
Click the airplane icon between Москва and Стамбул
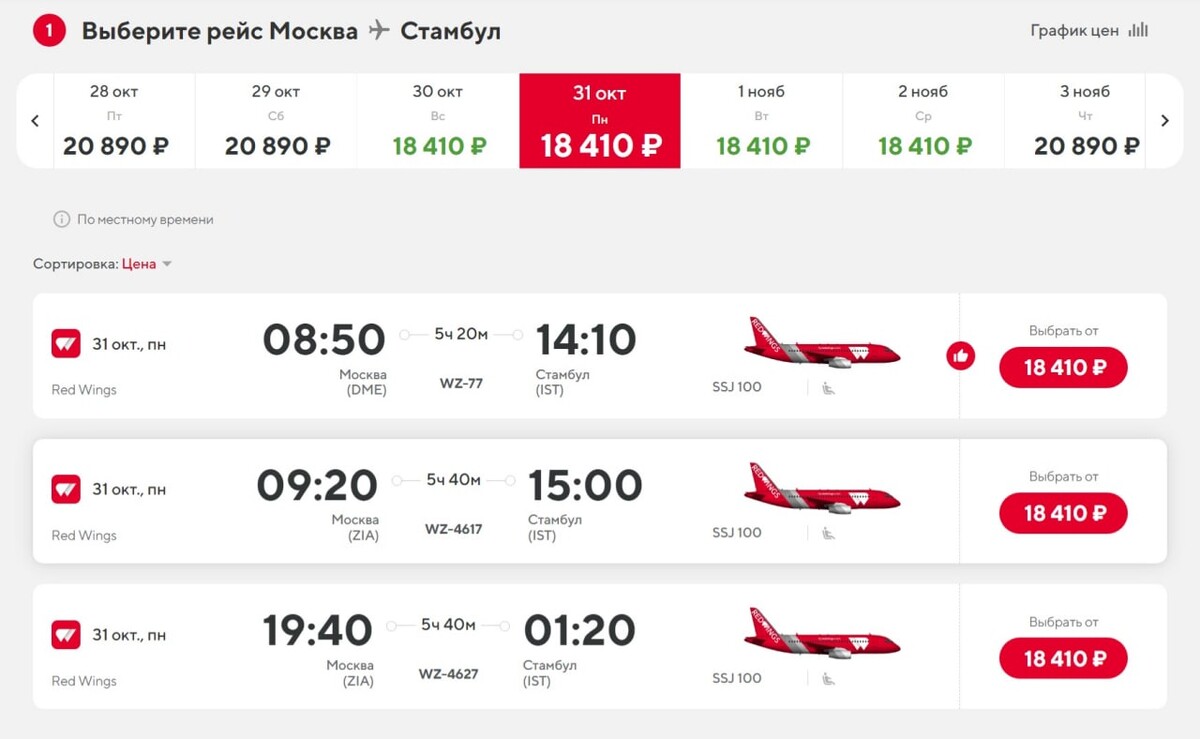click(379, 30)
